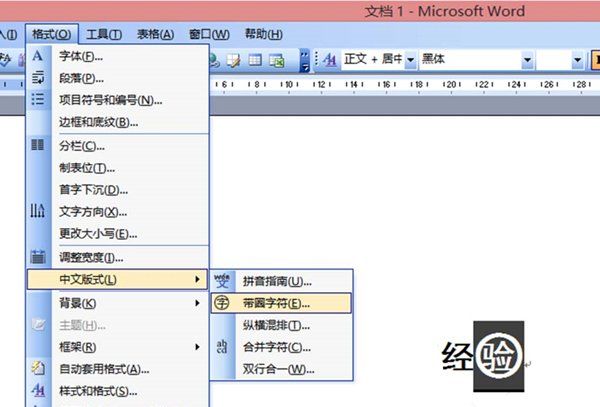Screen dimensions: 600x407
Task: Open the font size dropdown arrow
Action: pyautogui.click(x=577, y=60)
